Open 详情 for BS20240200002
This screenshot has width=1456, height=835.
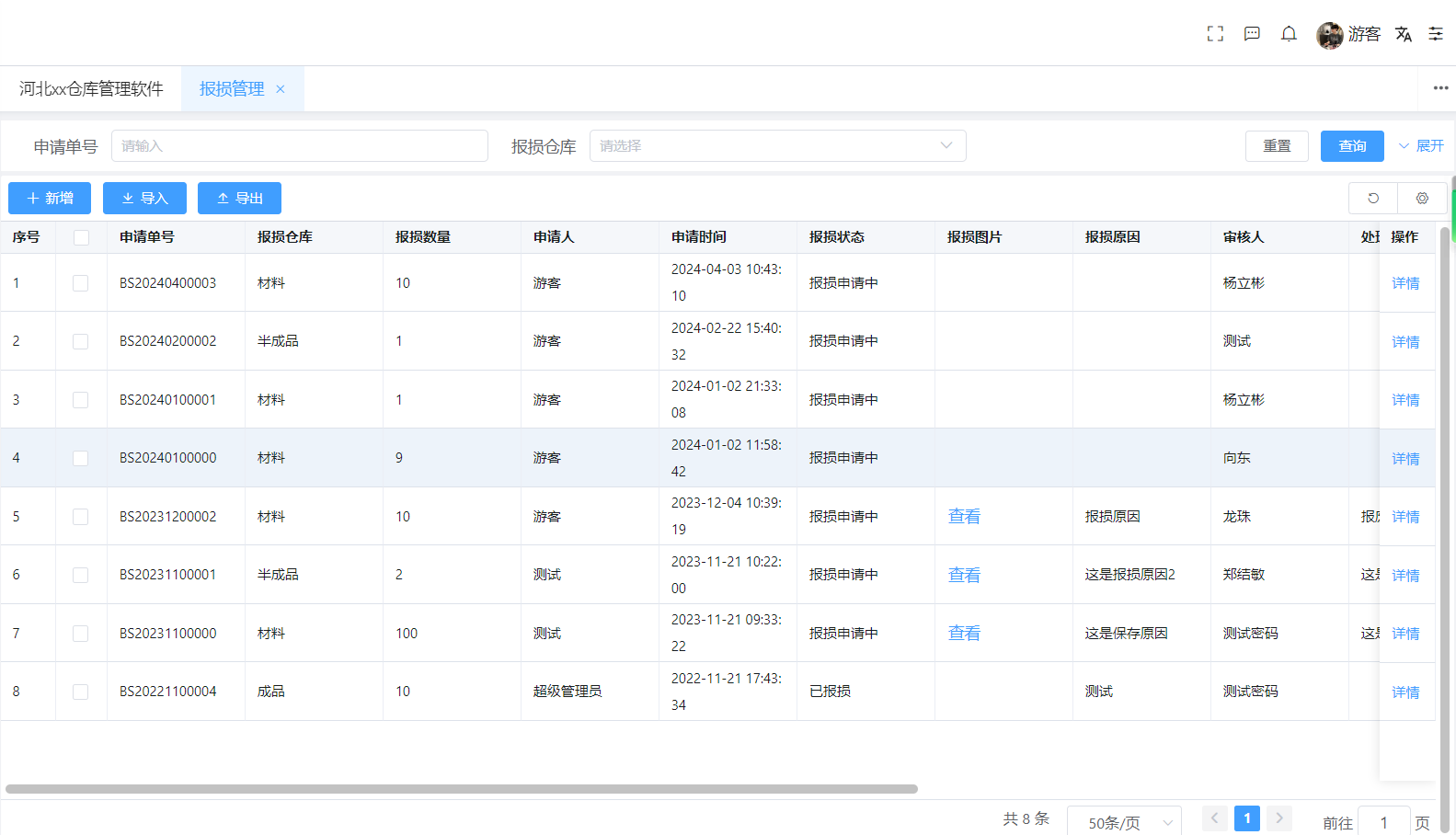[1405, 342]
